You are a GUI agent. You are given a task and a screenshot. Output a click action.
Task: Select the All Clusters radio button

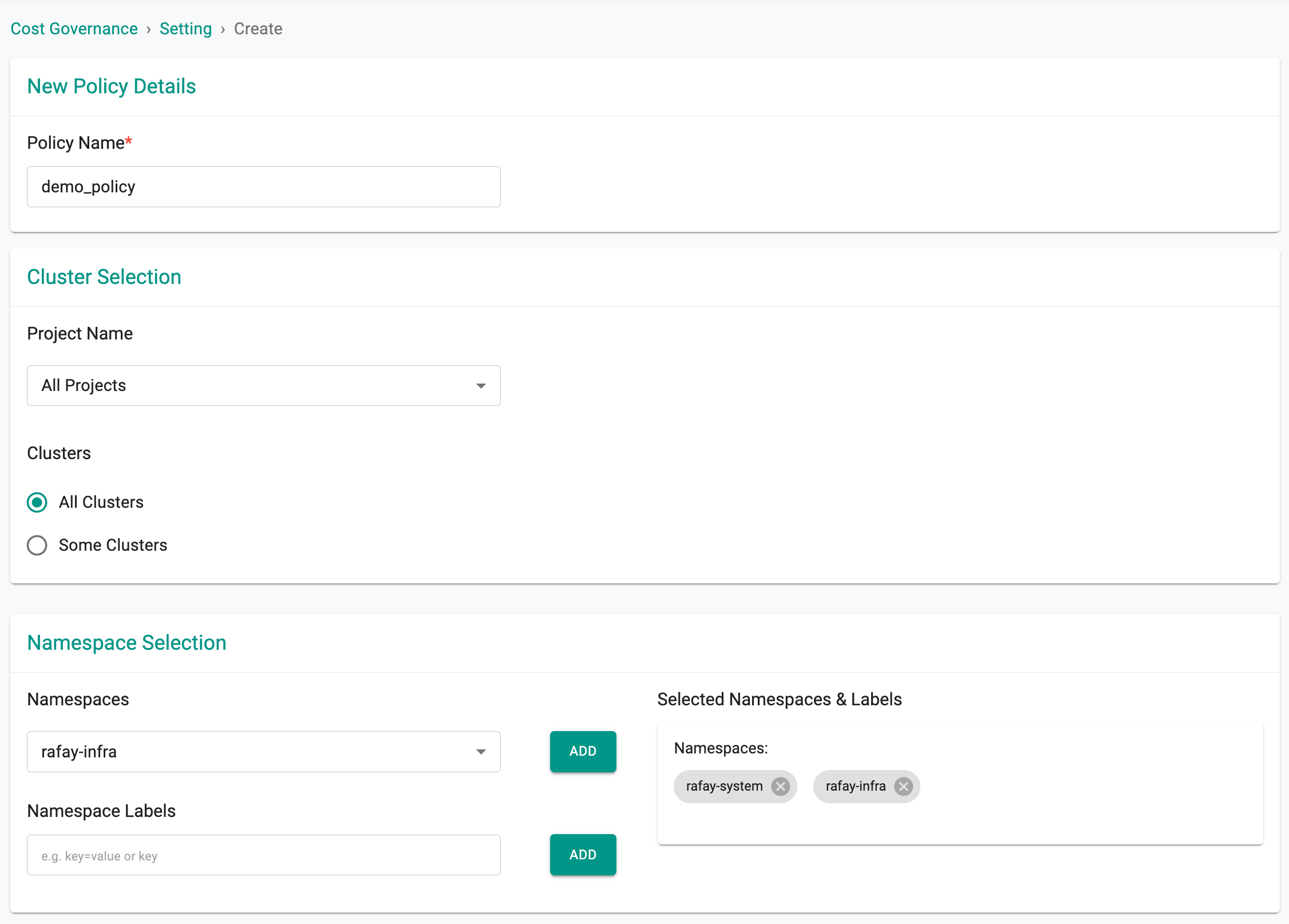tap(37, 502)
